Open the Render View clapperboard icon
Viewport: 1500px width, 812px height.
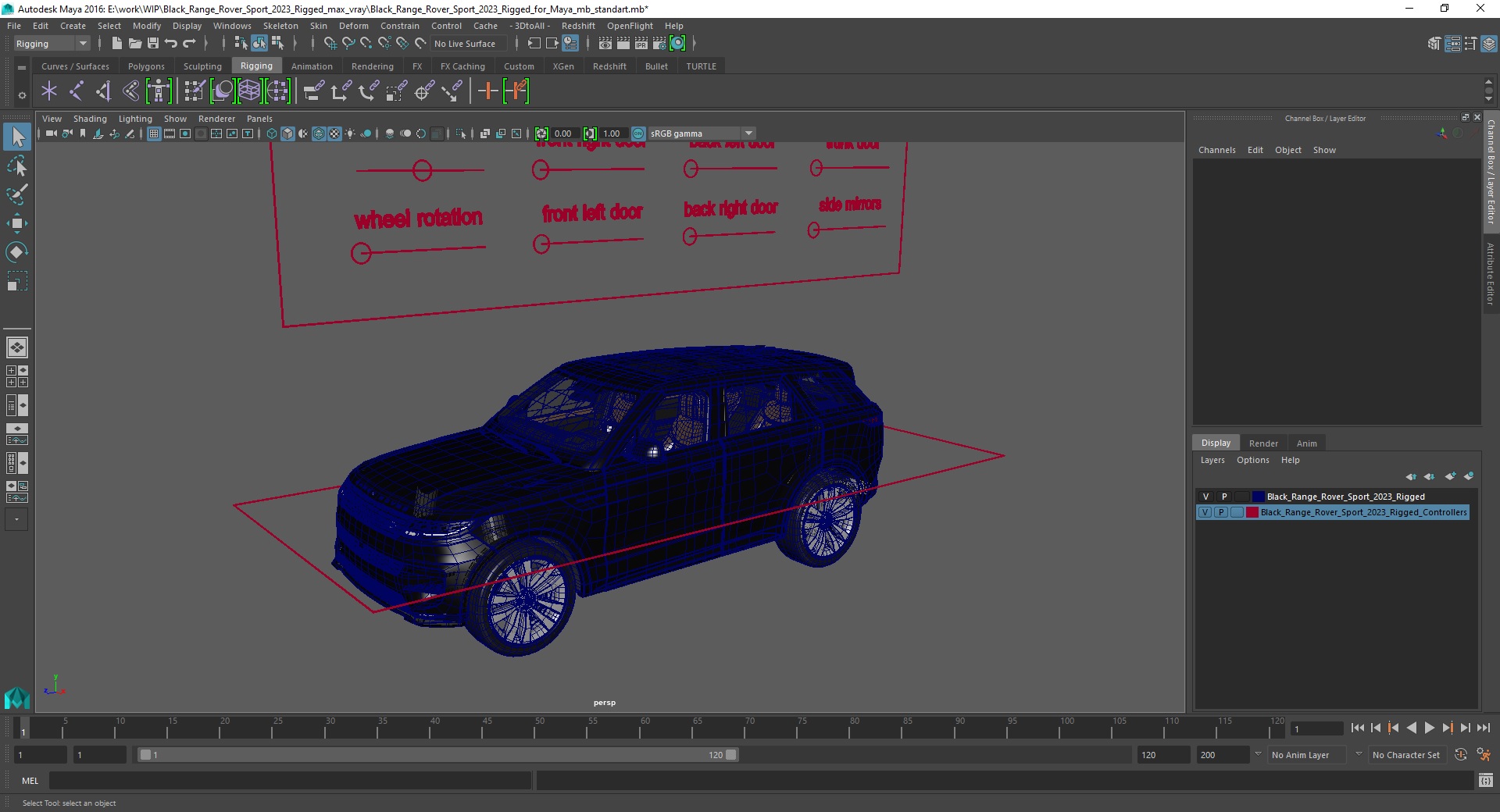click(605, 44)
